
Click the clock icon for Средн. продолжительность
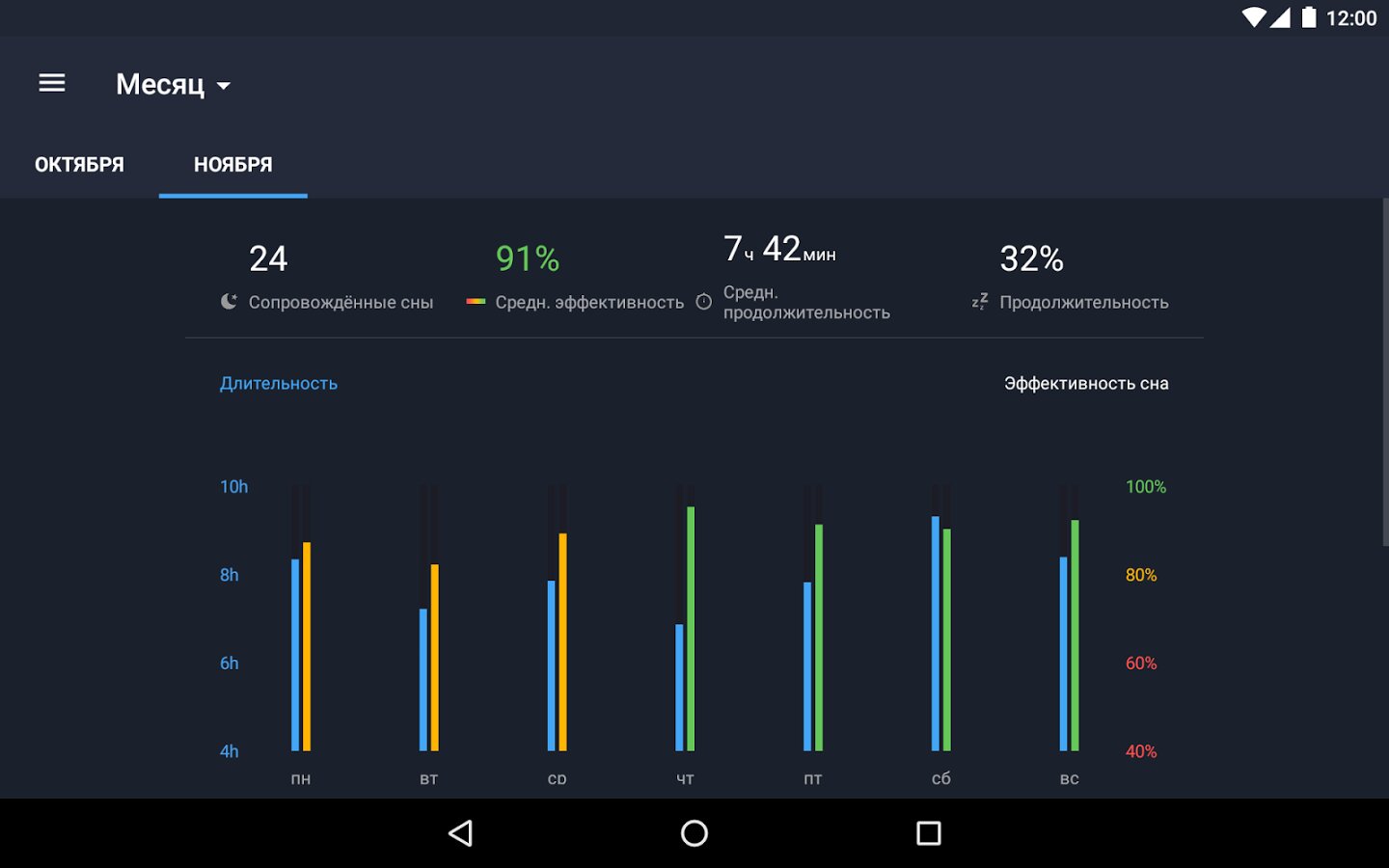coord(704,302)
